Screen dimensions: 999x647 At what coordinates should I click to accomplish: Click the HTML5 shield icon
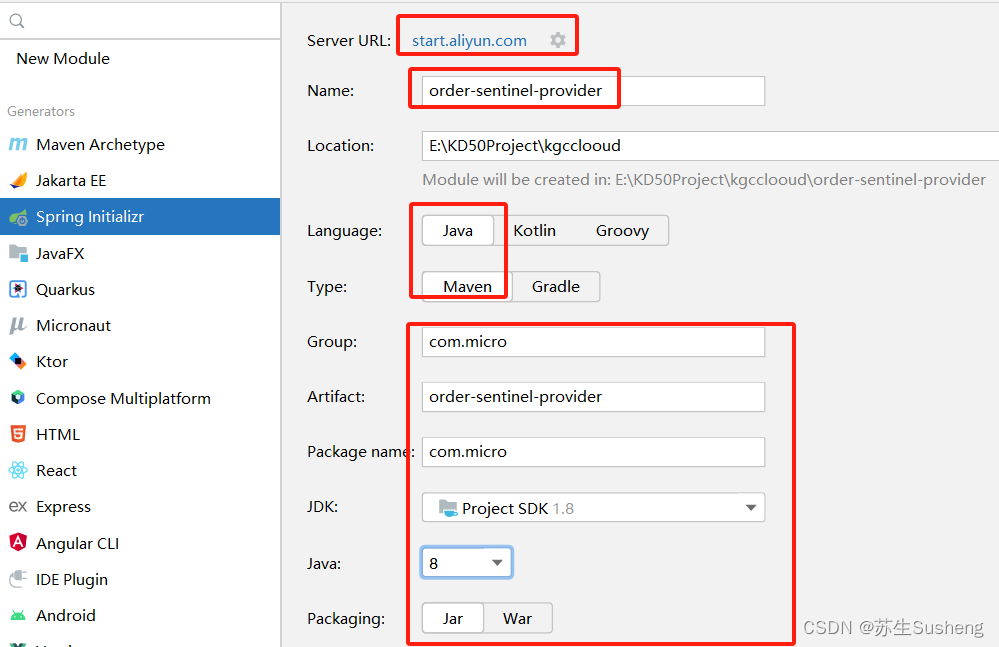pyautogui.click(x=18, y=434)
